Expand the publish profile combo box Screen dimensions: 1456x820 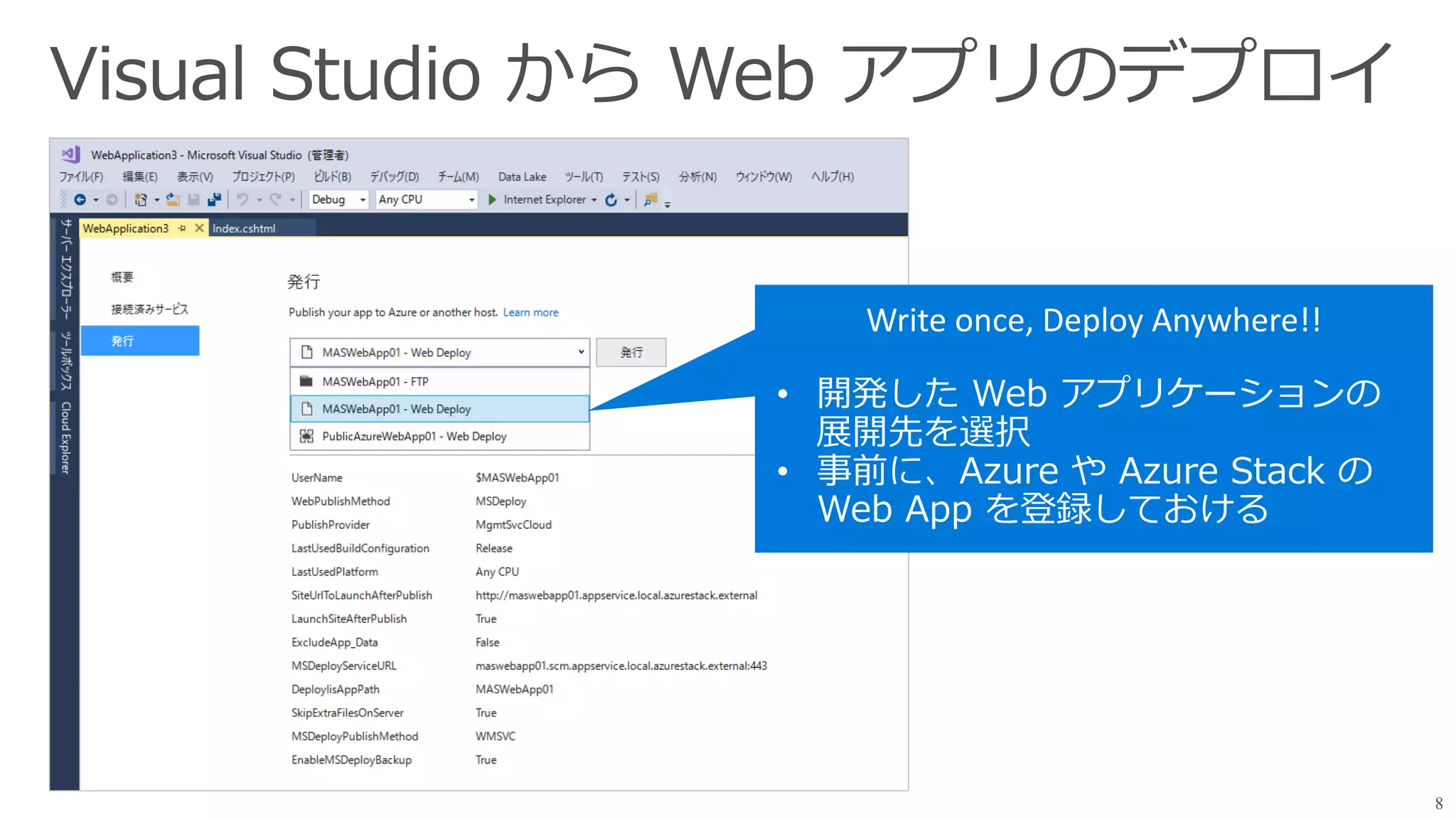click(581, 352)
